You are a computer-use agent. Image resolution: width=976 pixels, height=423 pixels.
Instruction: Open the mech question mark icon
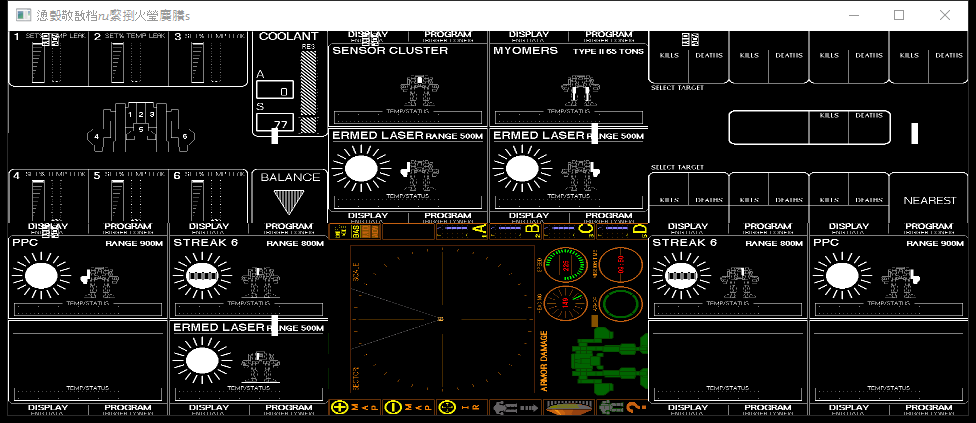[622, 407]
